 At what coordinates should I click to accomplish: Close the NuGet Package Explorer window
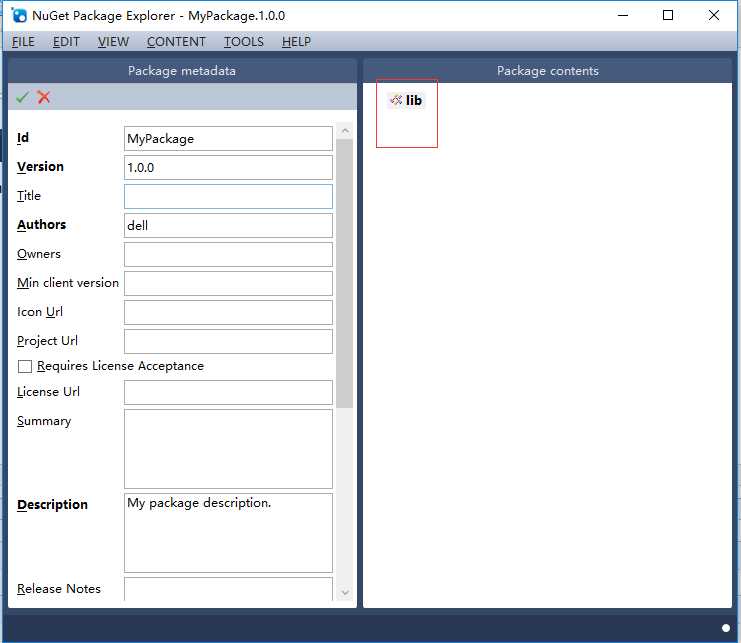[x=714, y=16]
